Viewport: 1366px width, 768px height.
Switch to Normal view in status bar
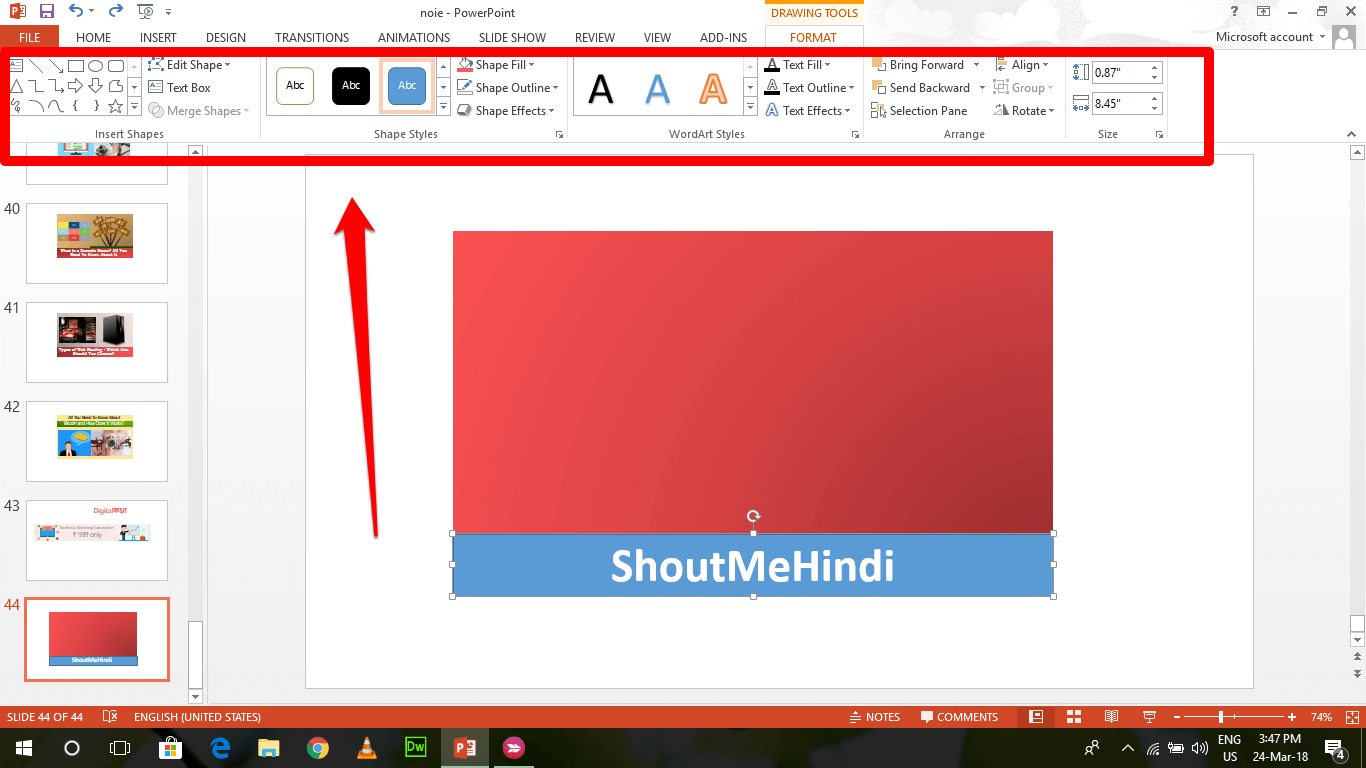(x=1036, y=717)
